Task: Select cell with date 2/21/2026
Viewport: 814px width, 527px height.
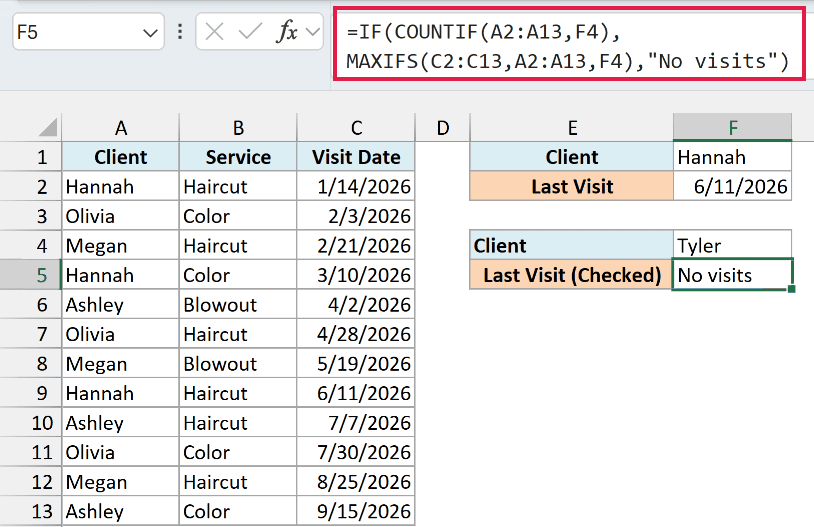Action: [x=356, y=246]
